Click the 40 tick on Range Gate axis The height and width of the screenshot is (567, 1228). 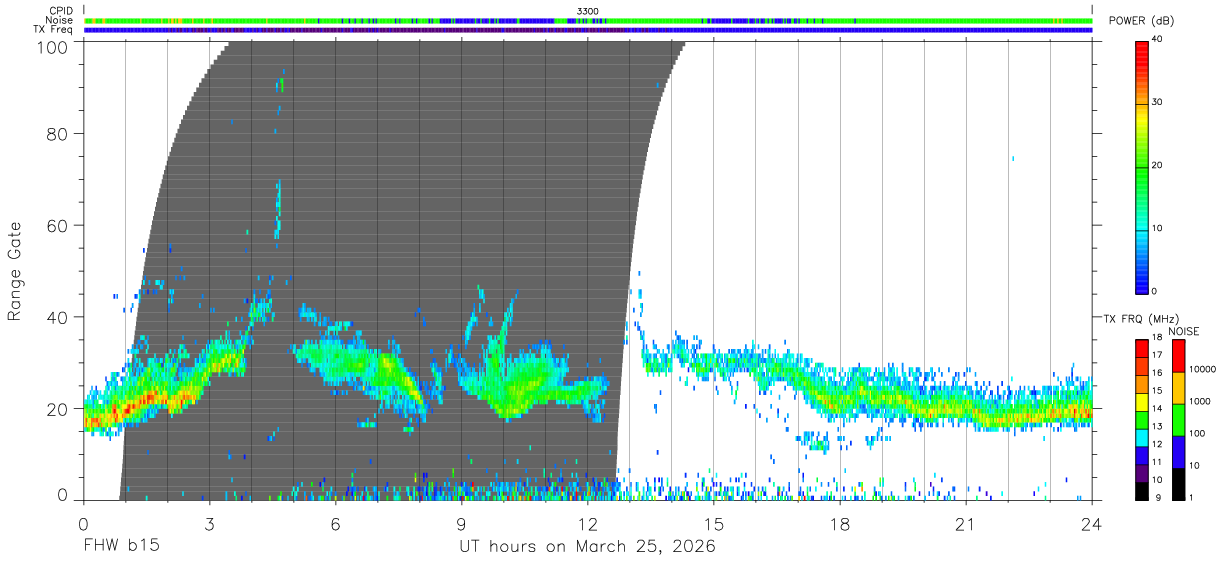pos(57,317)
